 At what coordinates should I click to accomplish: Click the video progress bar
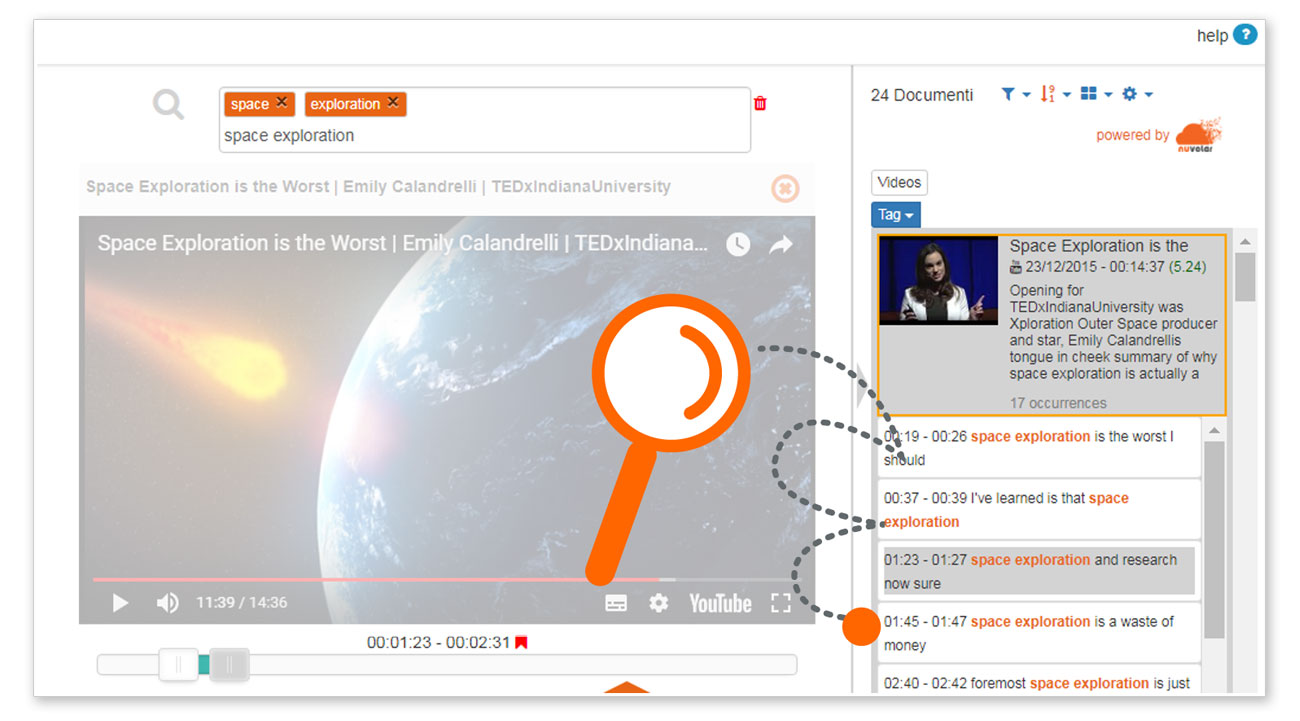click(x=446, y=579)
